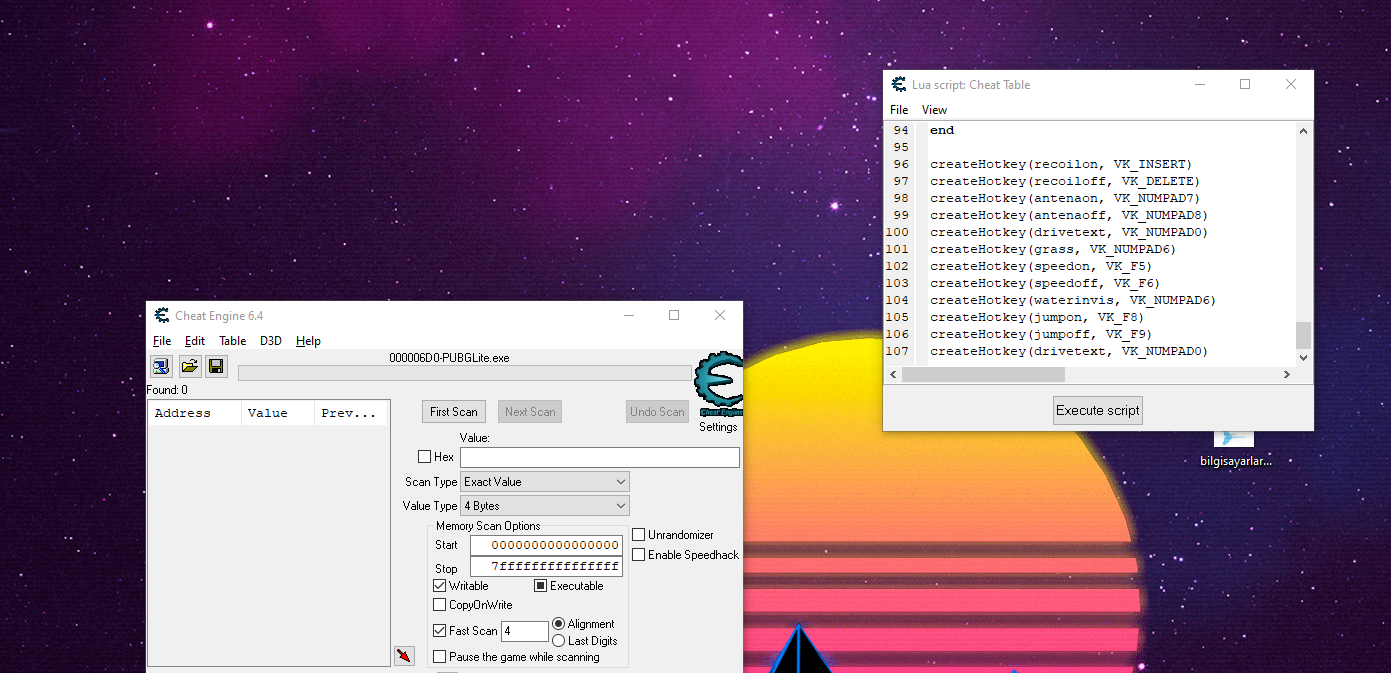Disable the Fast Scan checkbox

pos(439,631)
